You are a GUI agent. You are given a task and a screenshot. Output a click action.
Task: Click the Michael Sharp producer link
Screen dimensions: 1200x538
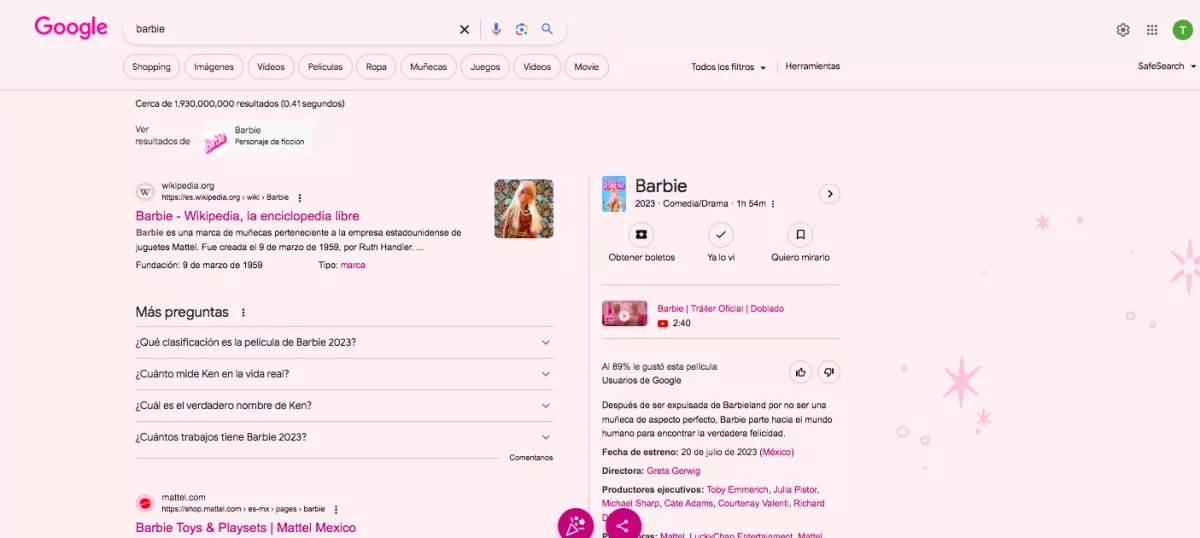(630, 503)
